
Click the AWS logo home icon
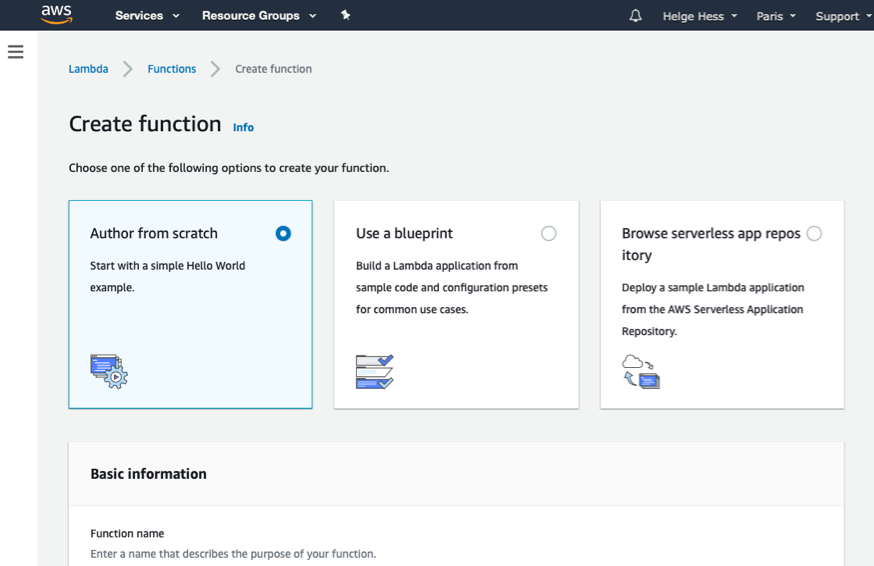56,14
